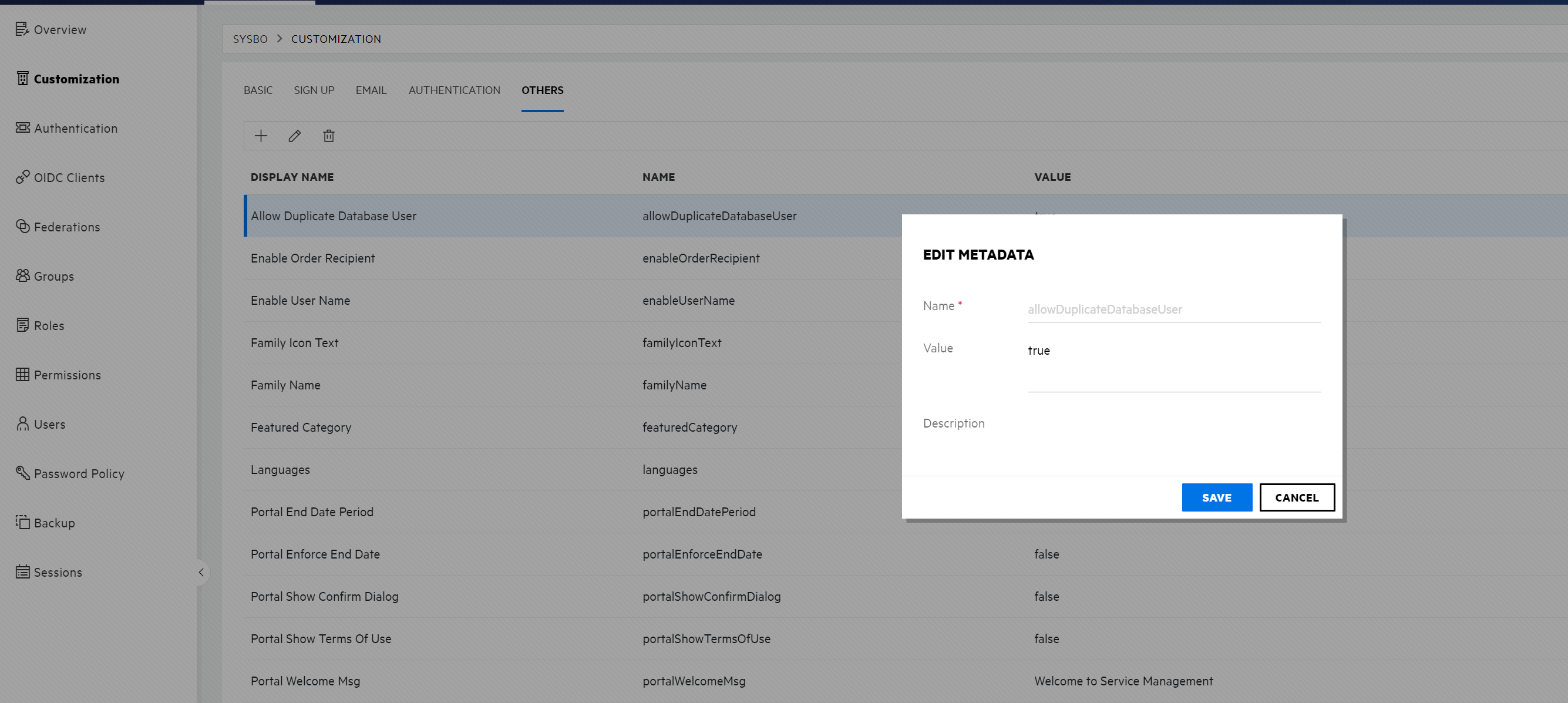This screenshot has height=703, width=1568.
Task: Click the Users person icon
Action: click(22, 423)
